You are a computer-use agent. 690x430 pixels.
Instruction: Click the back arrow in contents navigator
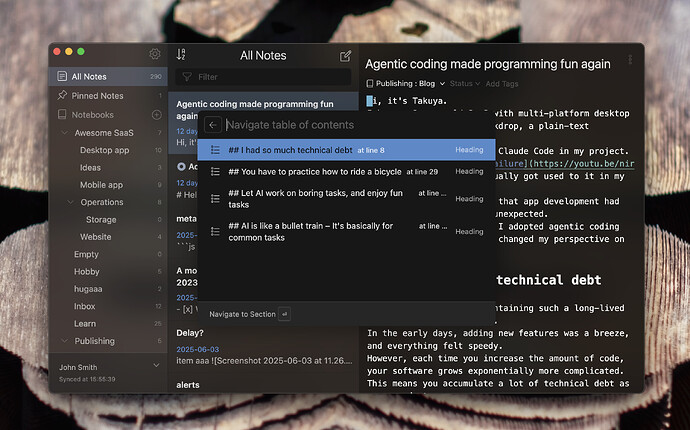tap(213, 125)
